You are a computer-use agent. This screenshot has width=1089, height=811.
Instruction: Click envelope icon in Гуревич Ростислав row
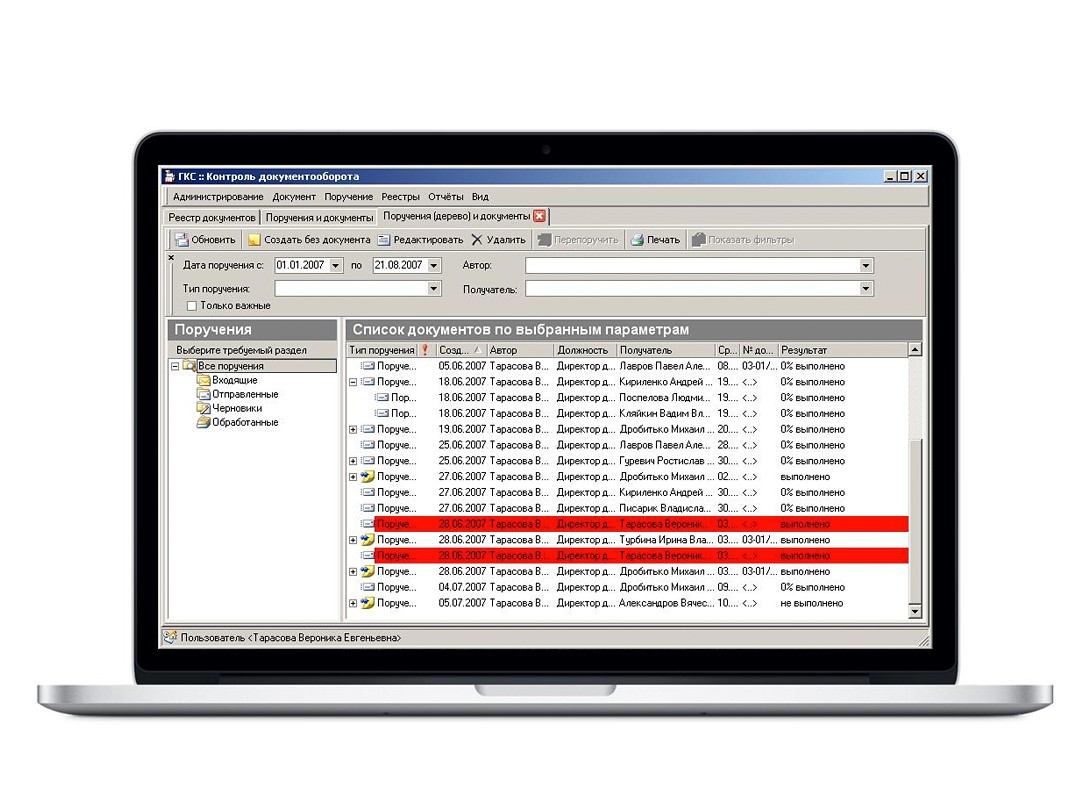coord(368,460)
